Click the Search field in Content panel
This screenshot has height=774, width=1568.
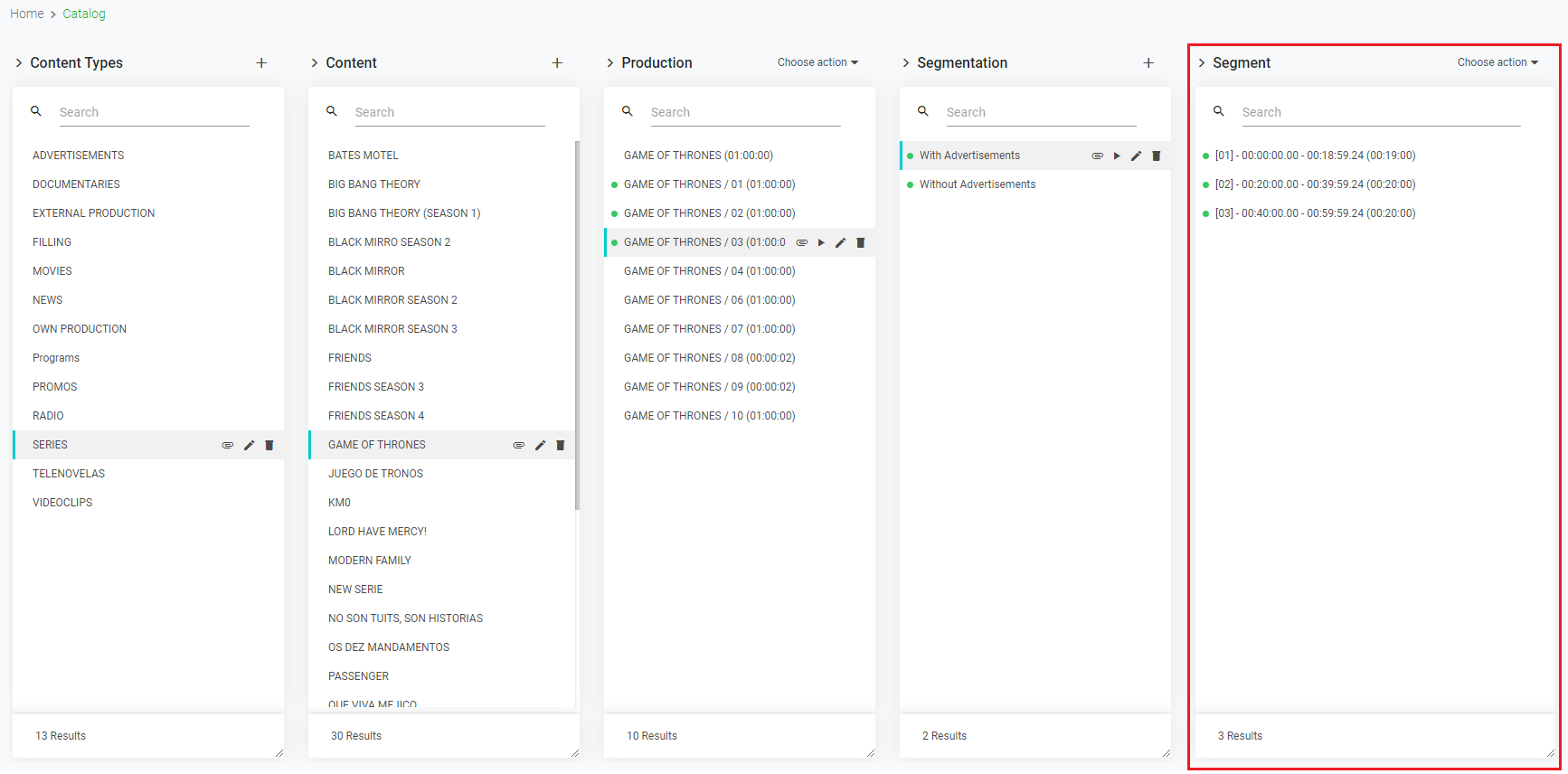click(449, 112)
